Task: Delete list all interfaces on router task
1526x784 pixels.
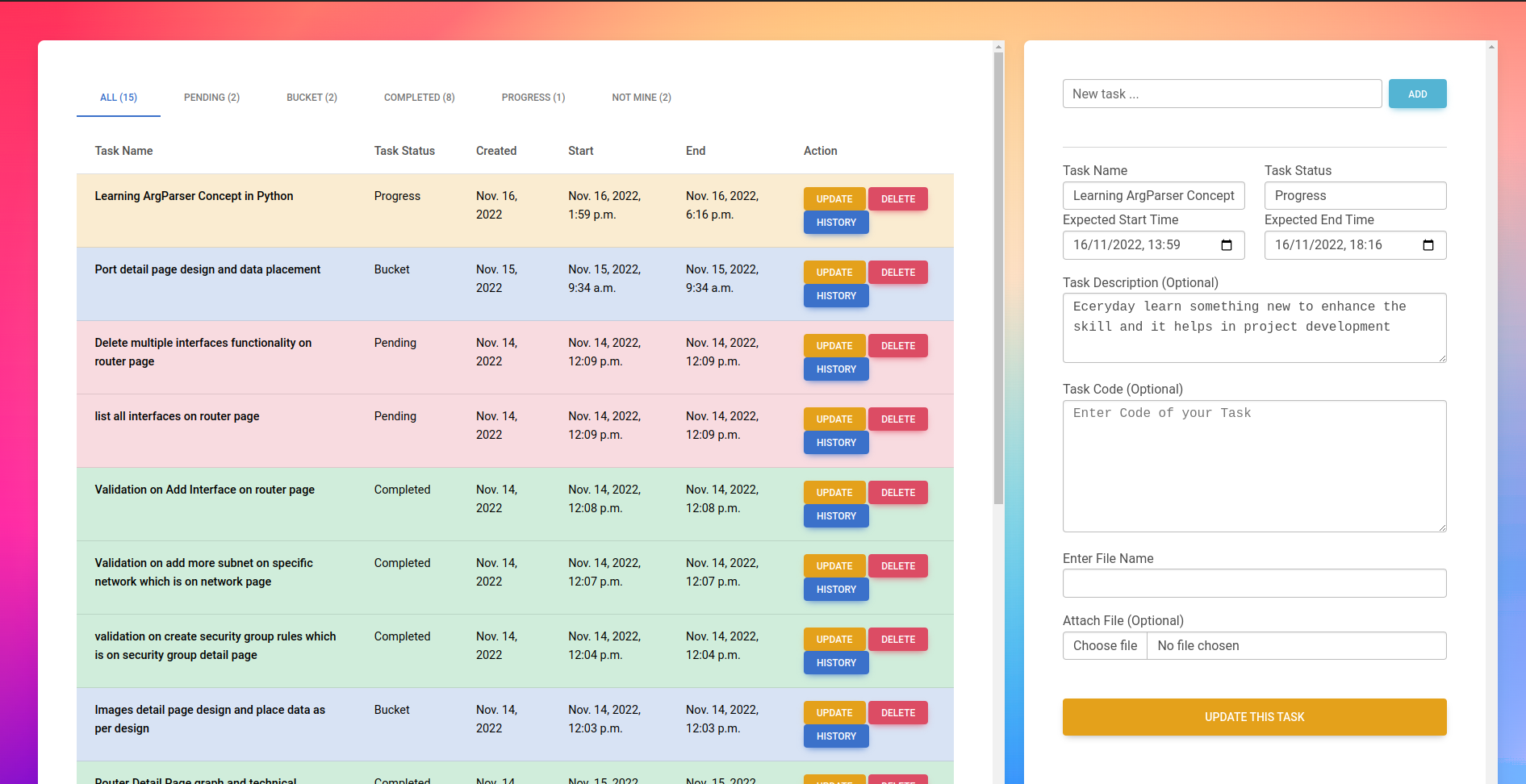Action: point(898,419)
